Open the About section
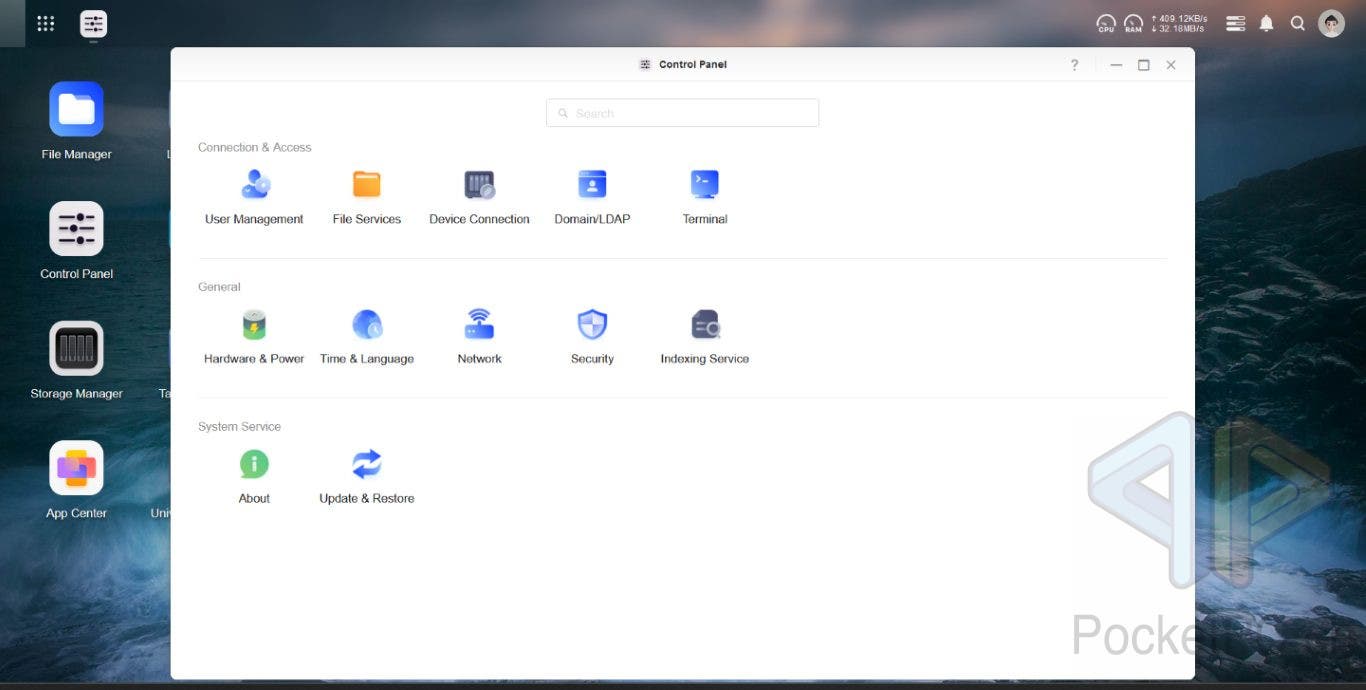Image resolution: width=1366 pixels, height=690 pixels. (254, 477)
